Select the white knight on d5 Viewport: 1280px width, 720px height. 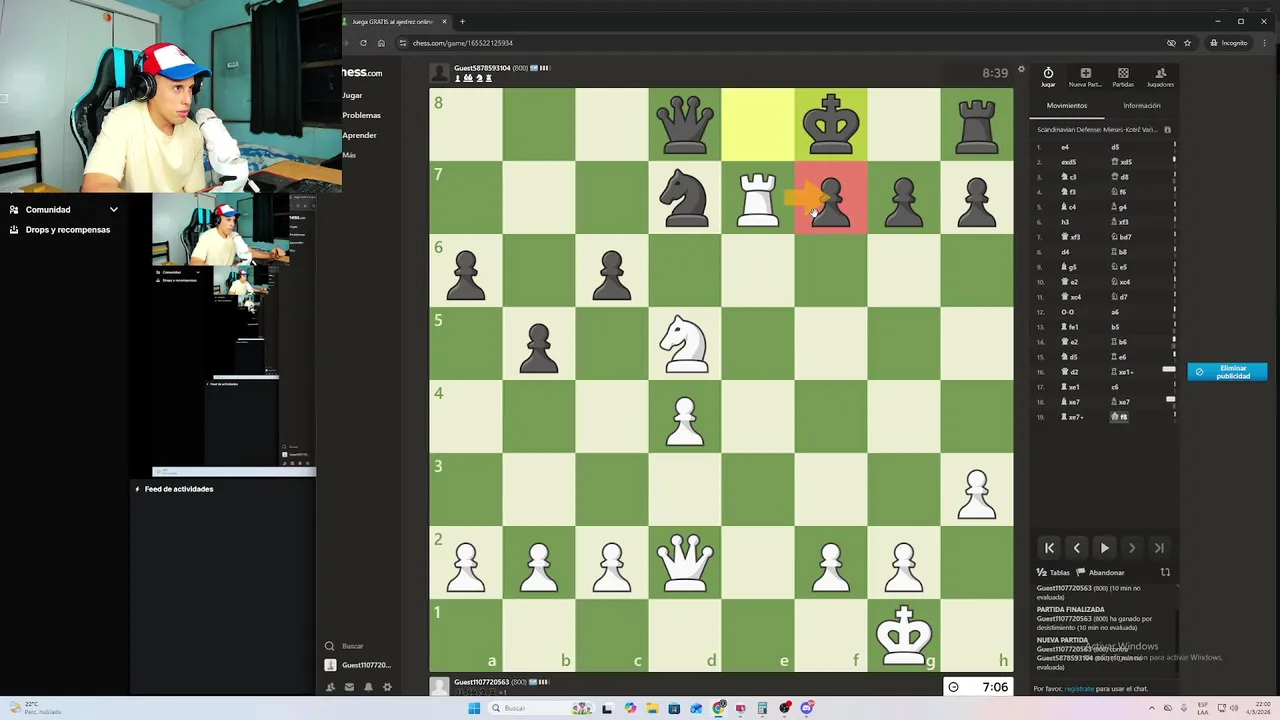point(685,344)
